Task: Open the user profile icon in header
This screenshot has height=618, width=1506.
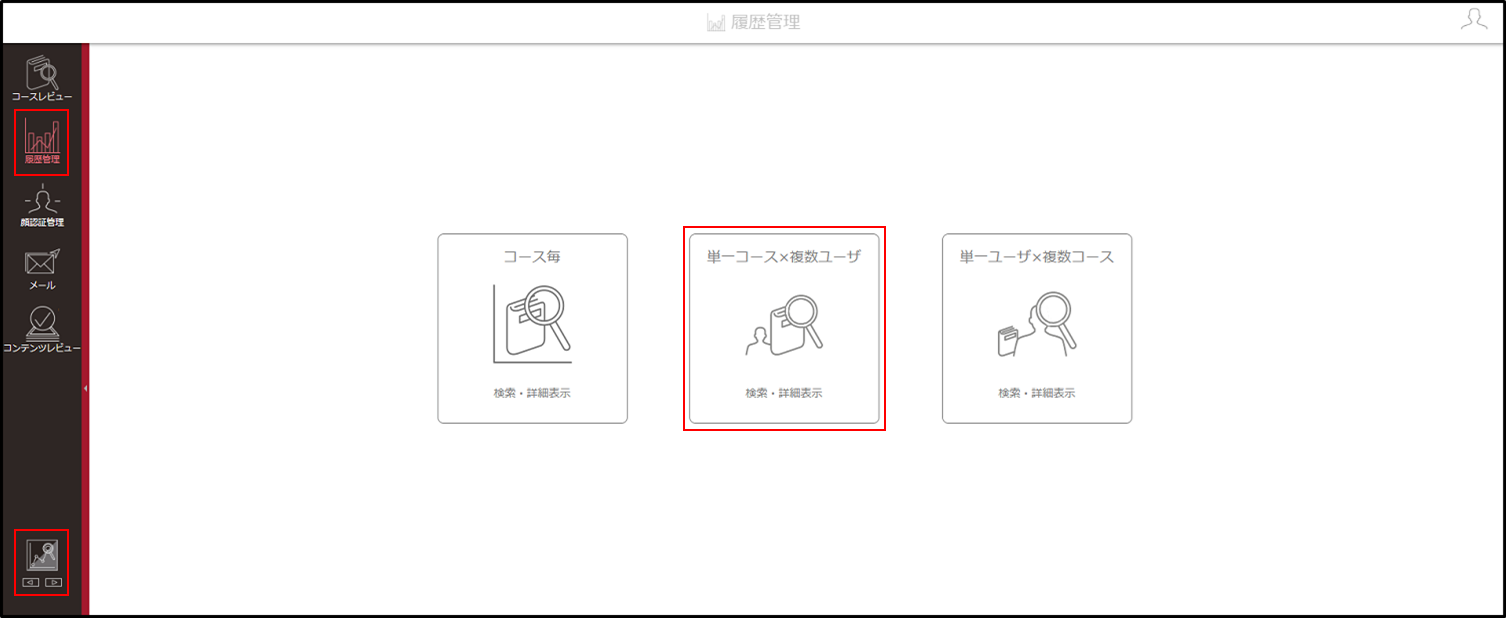Action: coord(1474,20)
